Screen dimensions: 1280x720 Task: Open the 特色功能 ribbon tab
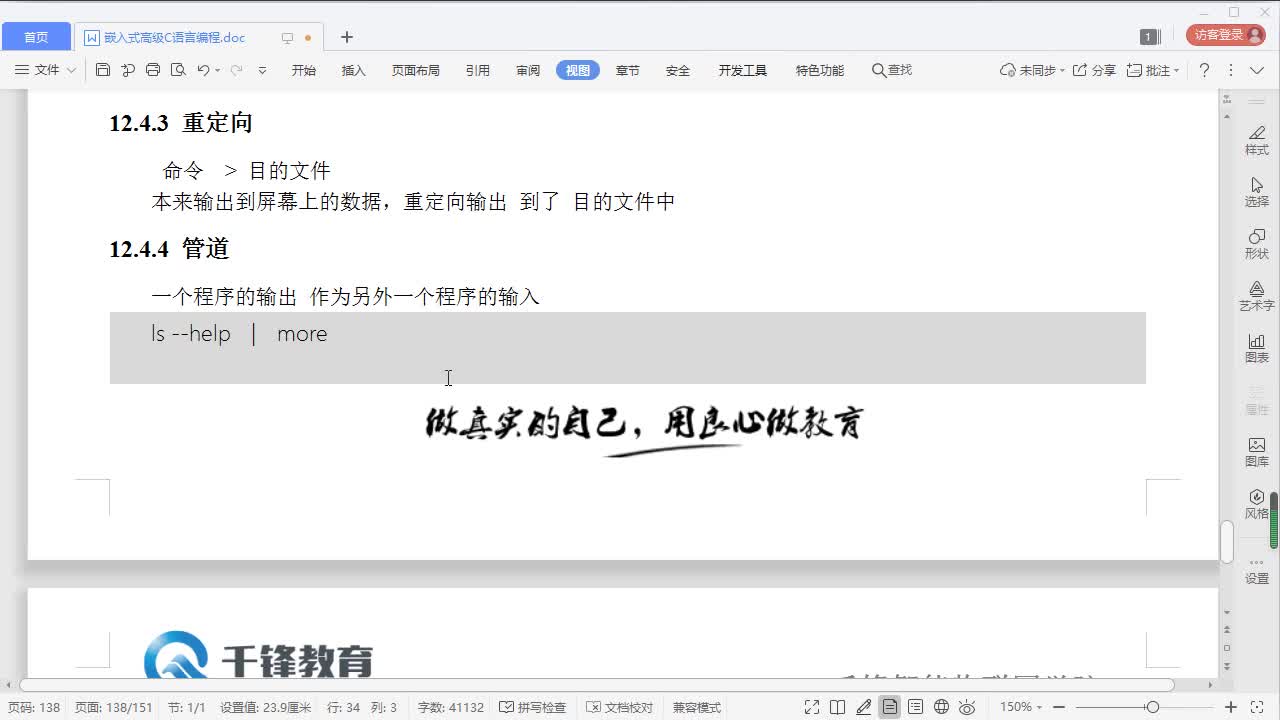[x=820, y=70]
